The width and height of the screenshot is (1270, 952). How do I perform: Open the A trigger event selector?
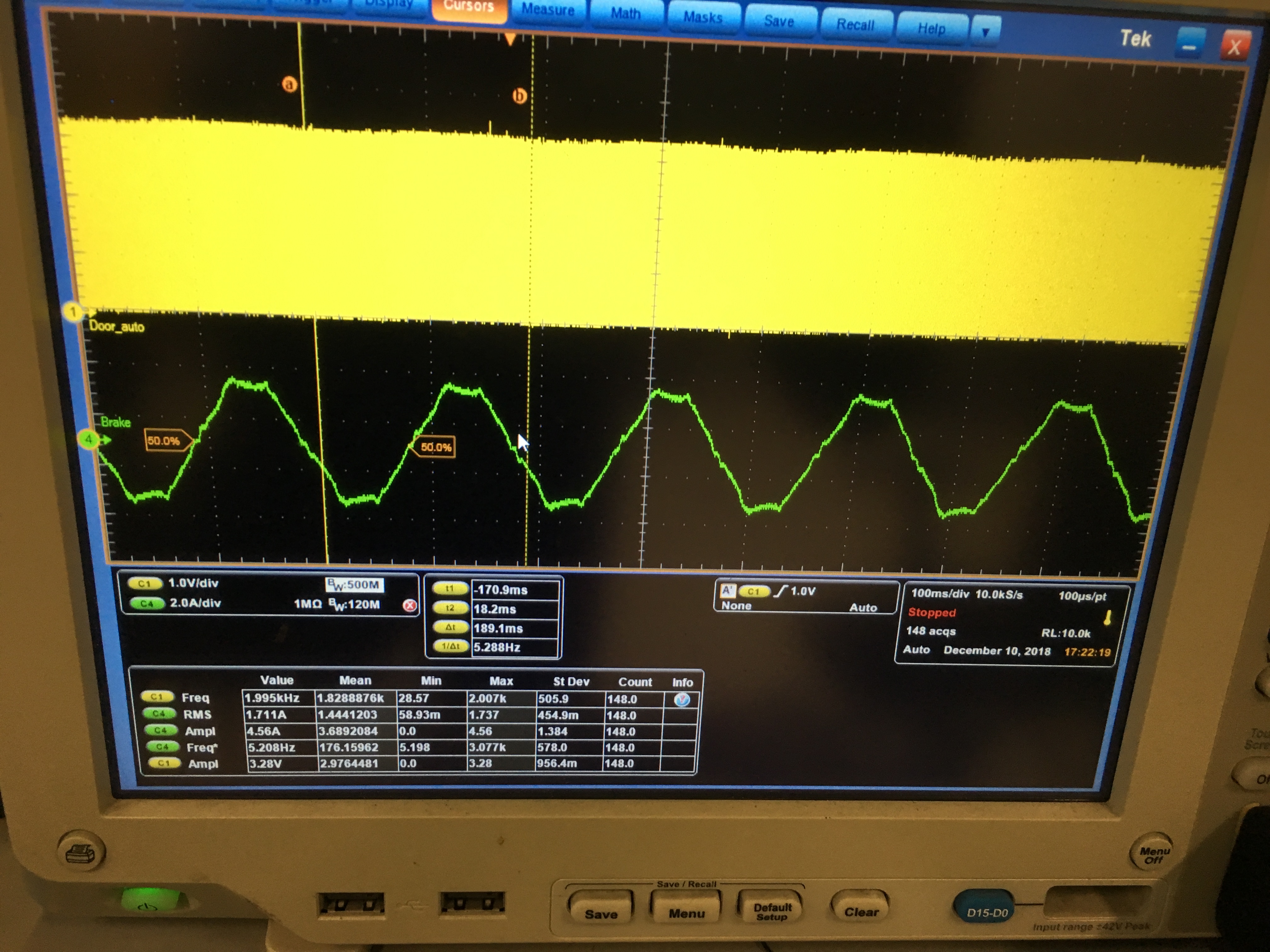[728, 591]
